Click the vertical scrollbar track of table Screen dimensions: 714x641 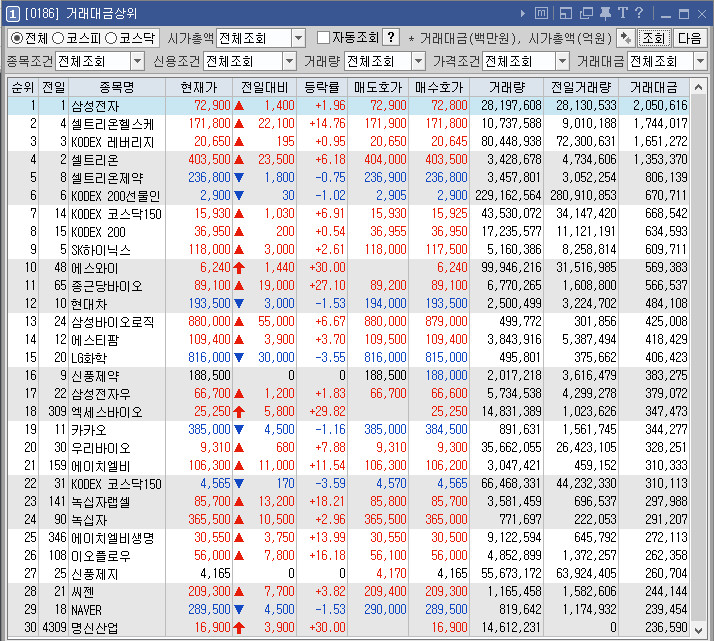tap(698, 360)
